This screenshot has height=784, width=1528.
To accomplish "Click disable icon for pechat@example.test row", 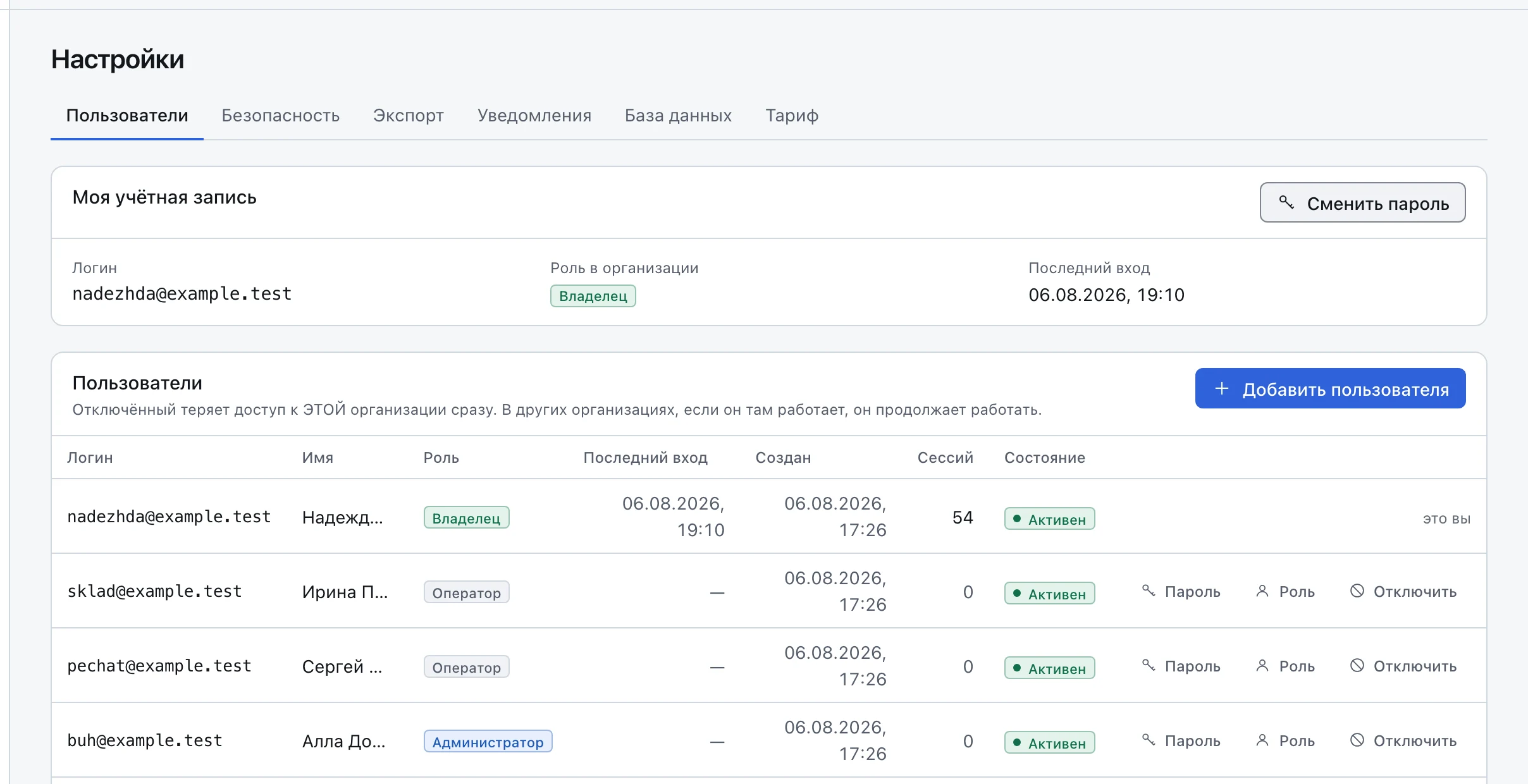I will click(x=1357, y=665).
